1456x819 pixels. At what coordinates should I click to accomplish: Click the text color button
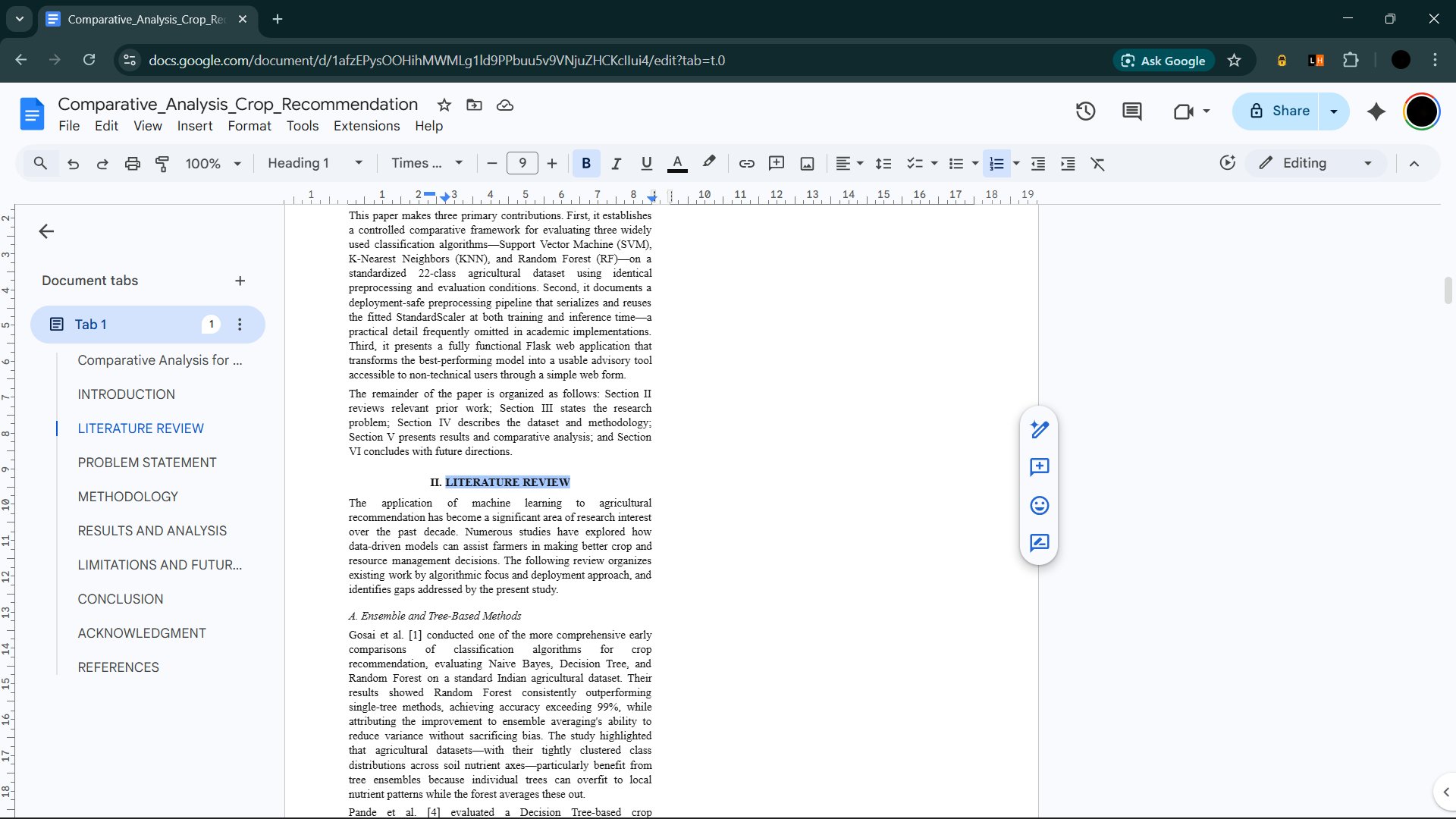[677, 163]
